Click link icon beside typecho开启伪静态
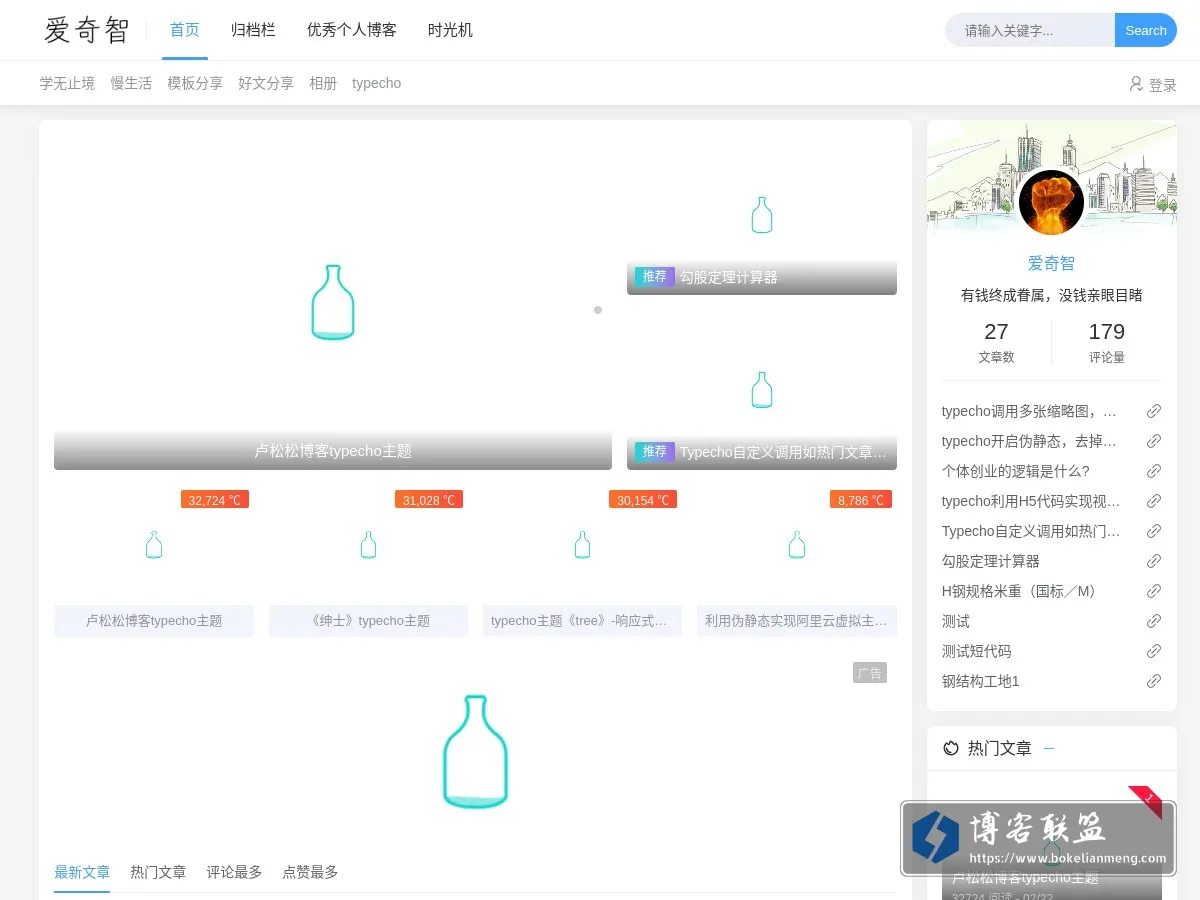 tap(1154, 441)
